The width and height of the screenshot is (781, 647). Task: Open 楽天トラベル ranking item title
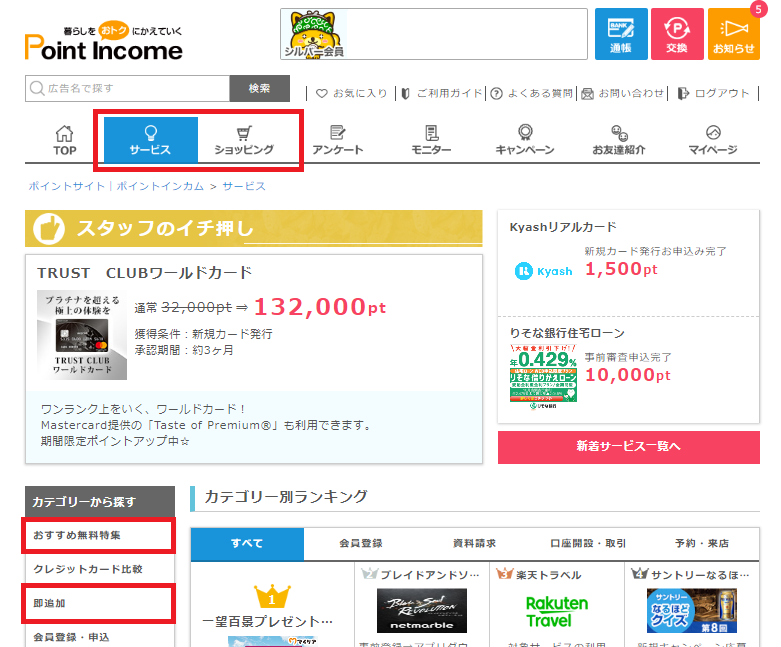548,575
